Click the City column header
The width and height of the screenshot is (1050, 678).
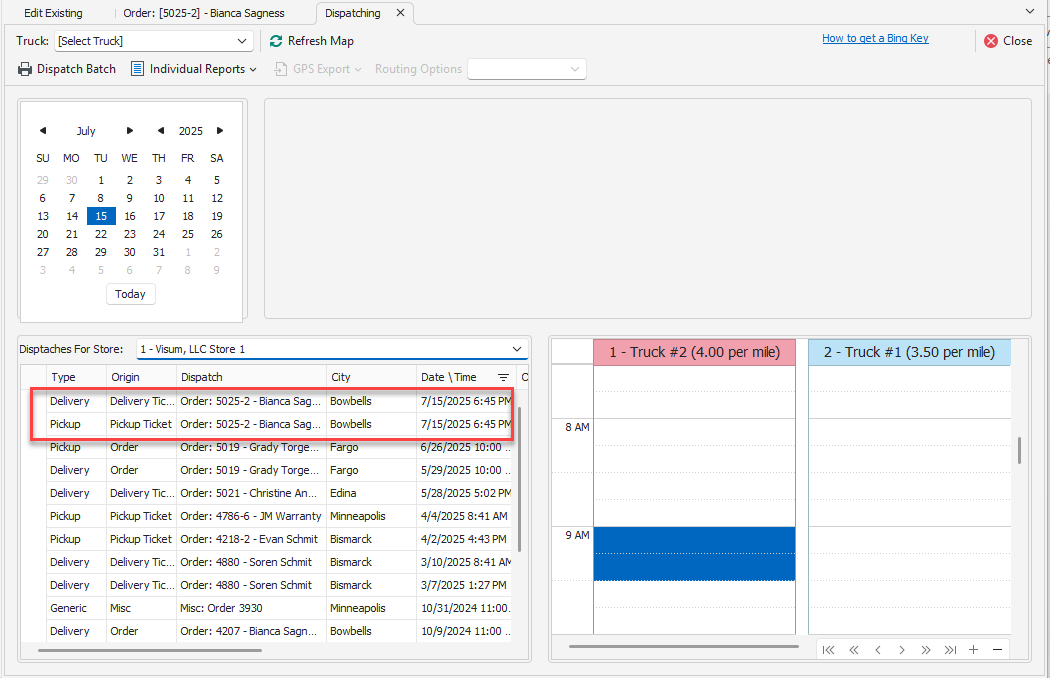point(372,377)
